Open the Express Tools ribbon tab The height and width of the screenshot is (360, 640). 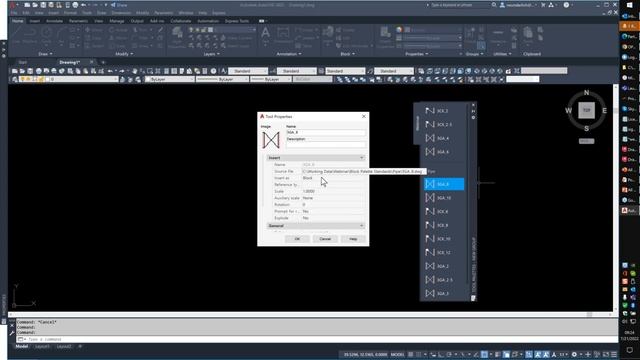tap(237, 21)
